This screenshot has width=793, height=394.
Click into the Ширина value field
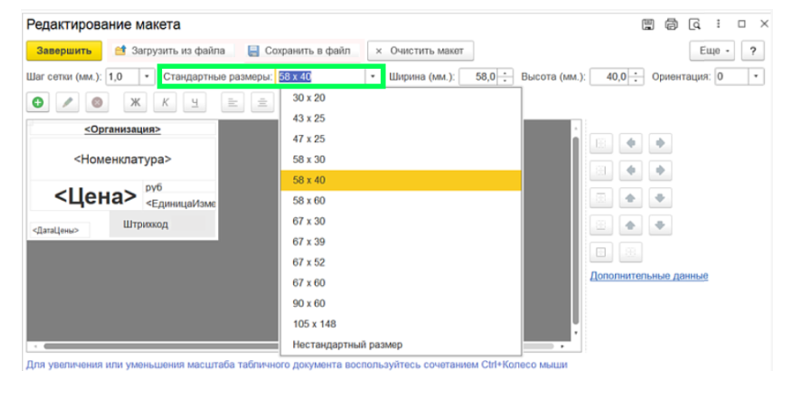pos(479,77)
